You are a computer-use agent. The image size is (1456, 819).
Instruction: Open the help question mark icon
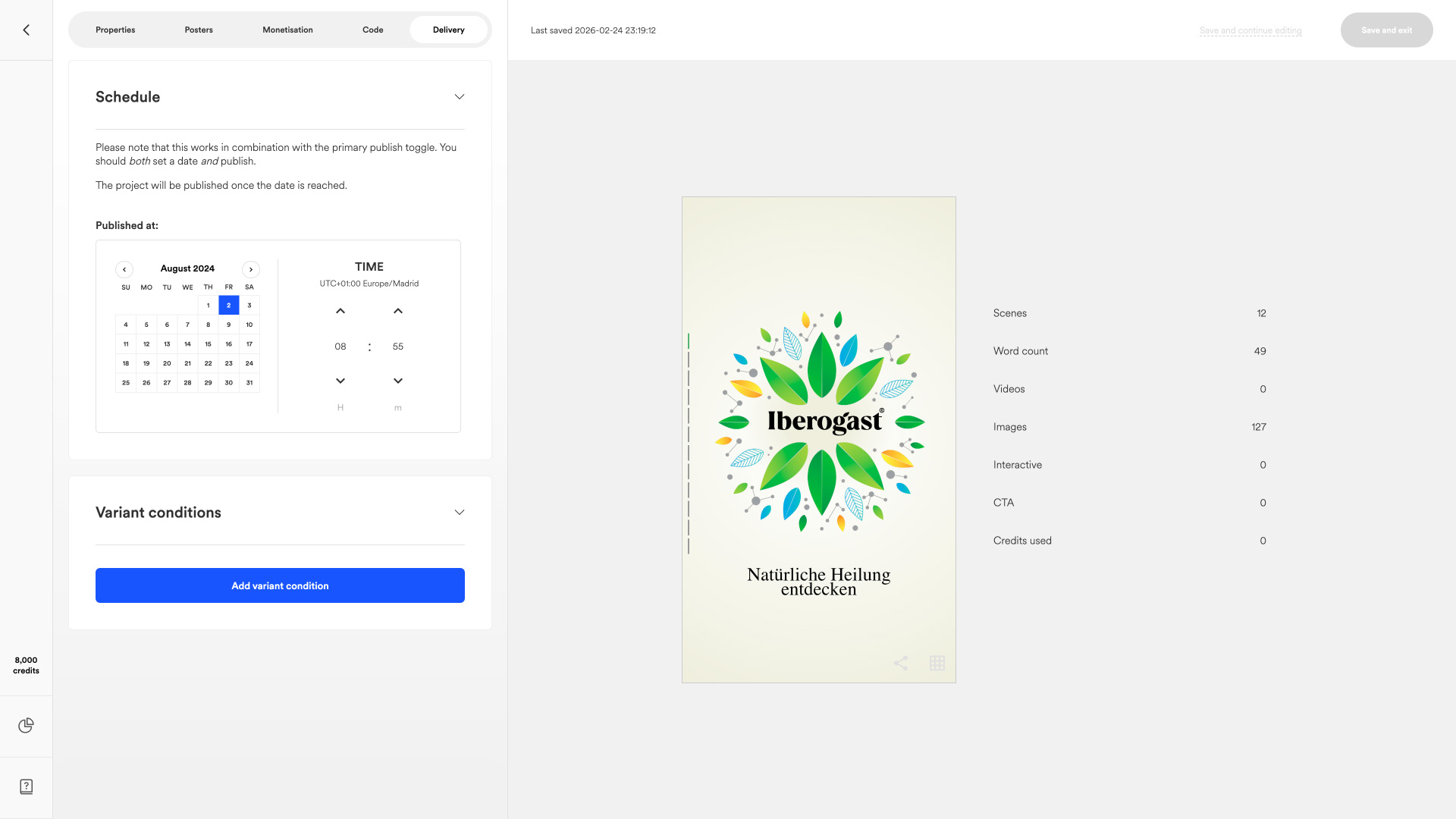click(27, 786)
